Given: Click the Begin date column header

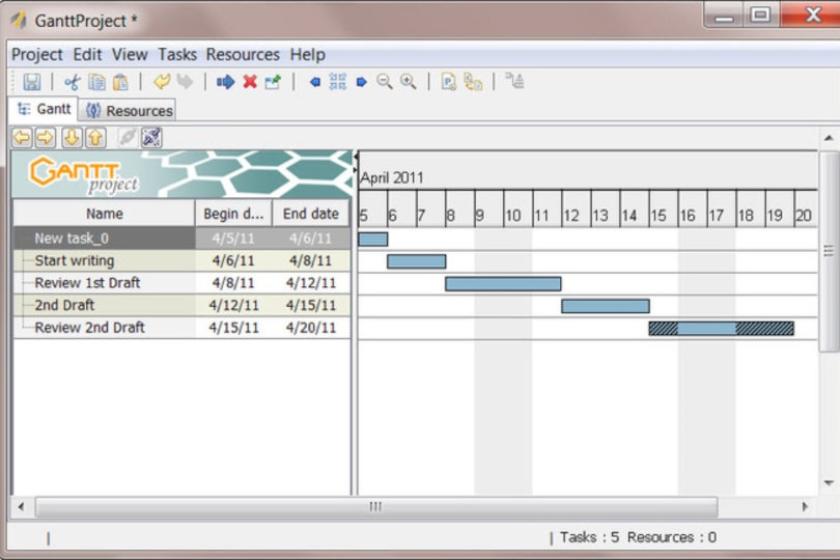Looking at the screenshot, I should click(234, 214).
